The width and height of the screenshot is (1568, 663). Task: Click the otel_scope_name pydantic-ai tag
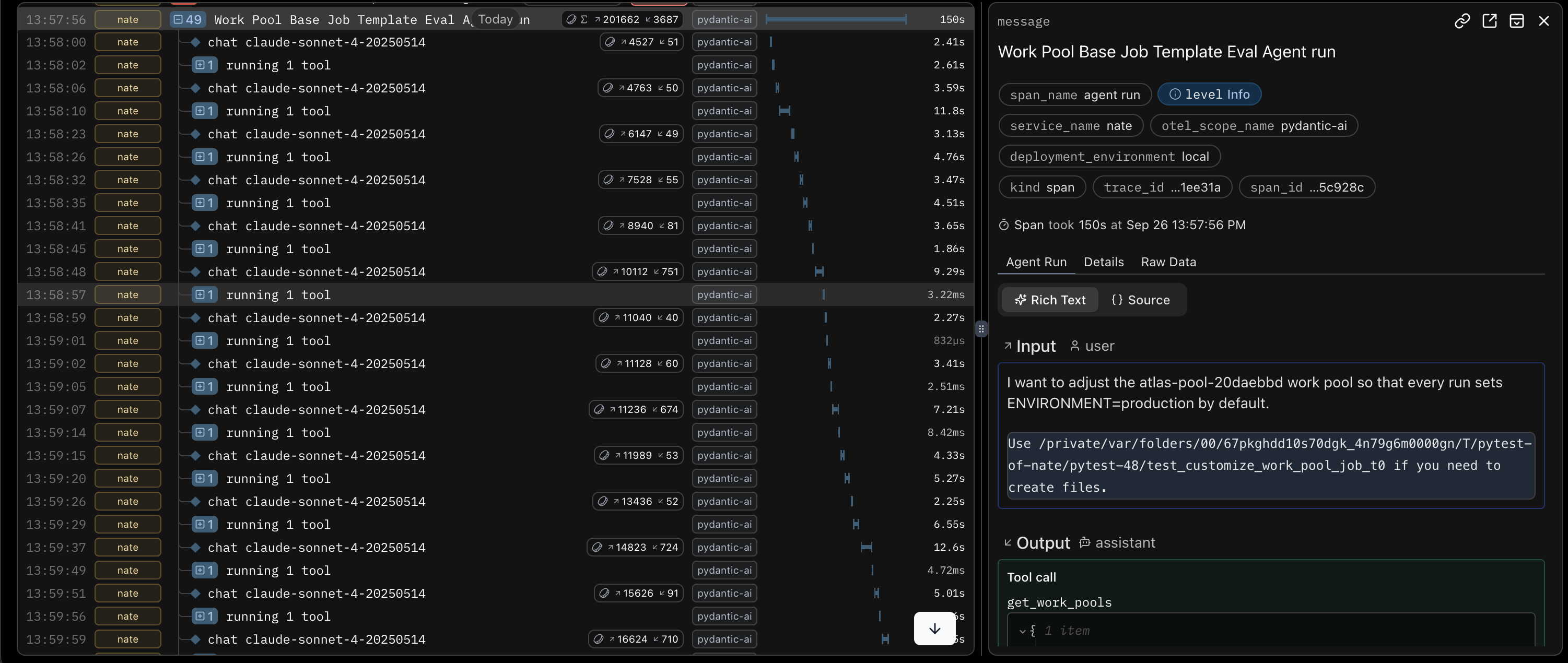(1254, 125)
